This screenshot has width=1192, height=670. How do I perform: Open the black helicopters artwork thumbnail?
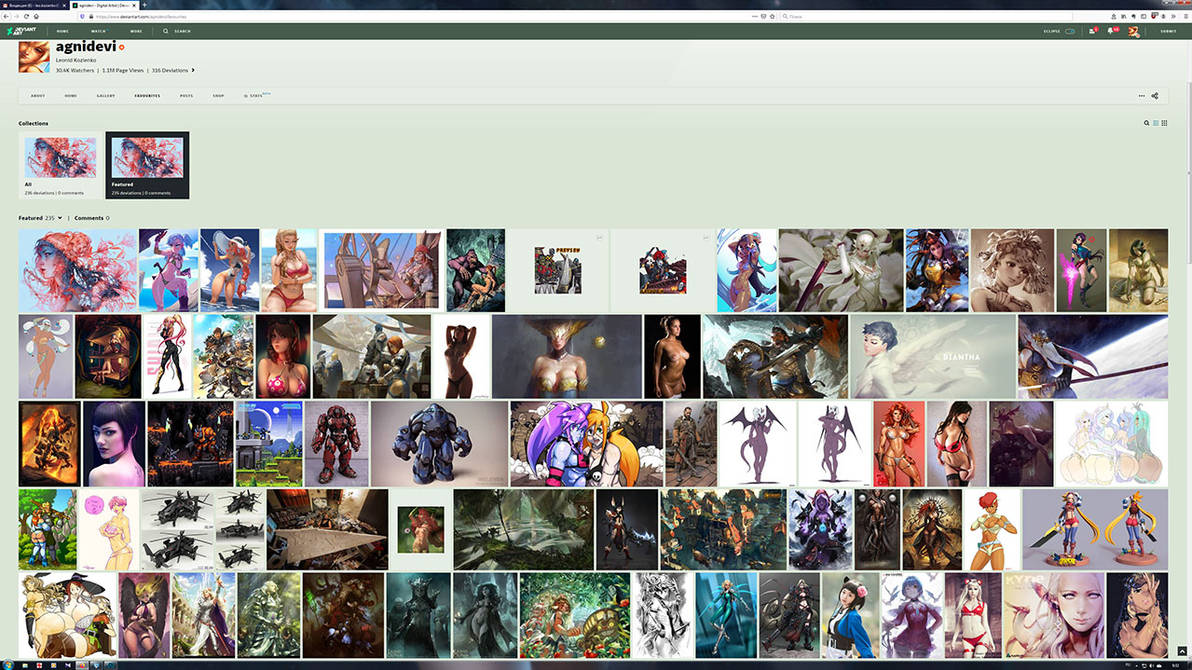203,530
